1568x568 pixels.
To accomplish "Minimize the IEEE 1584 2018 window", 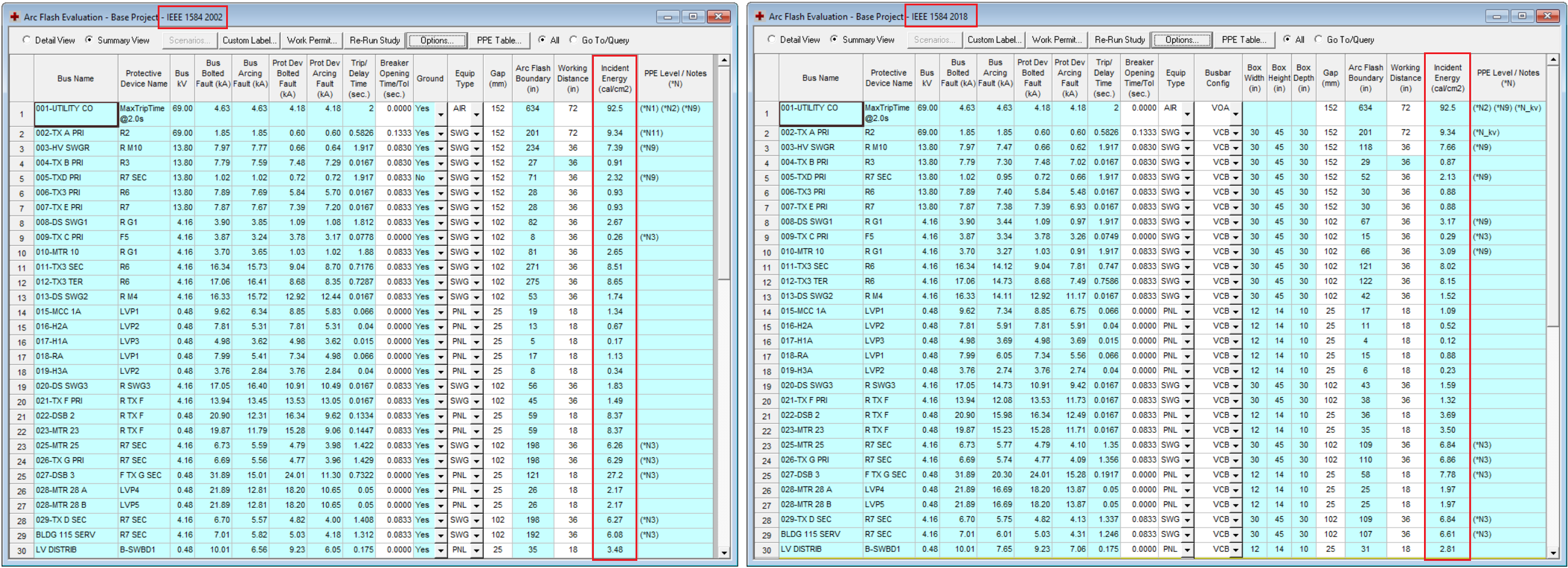I will 1497,17.
